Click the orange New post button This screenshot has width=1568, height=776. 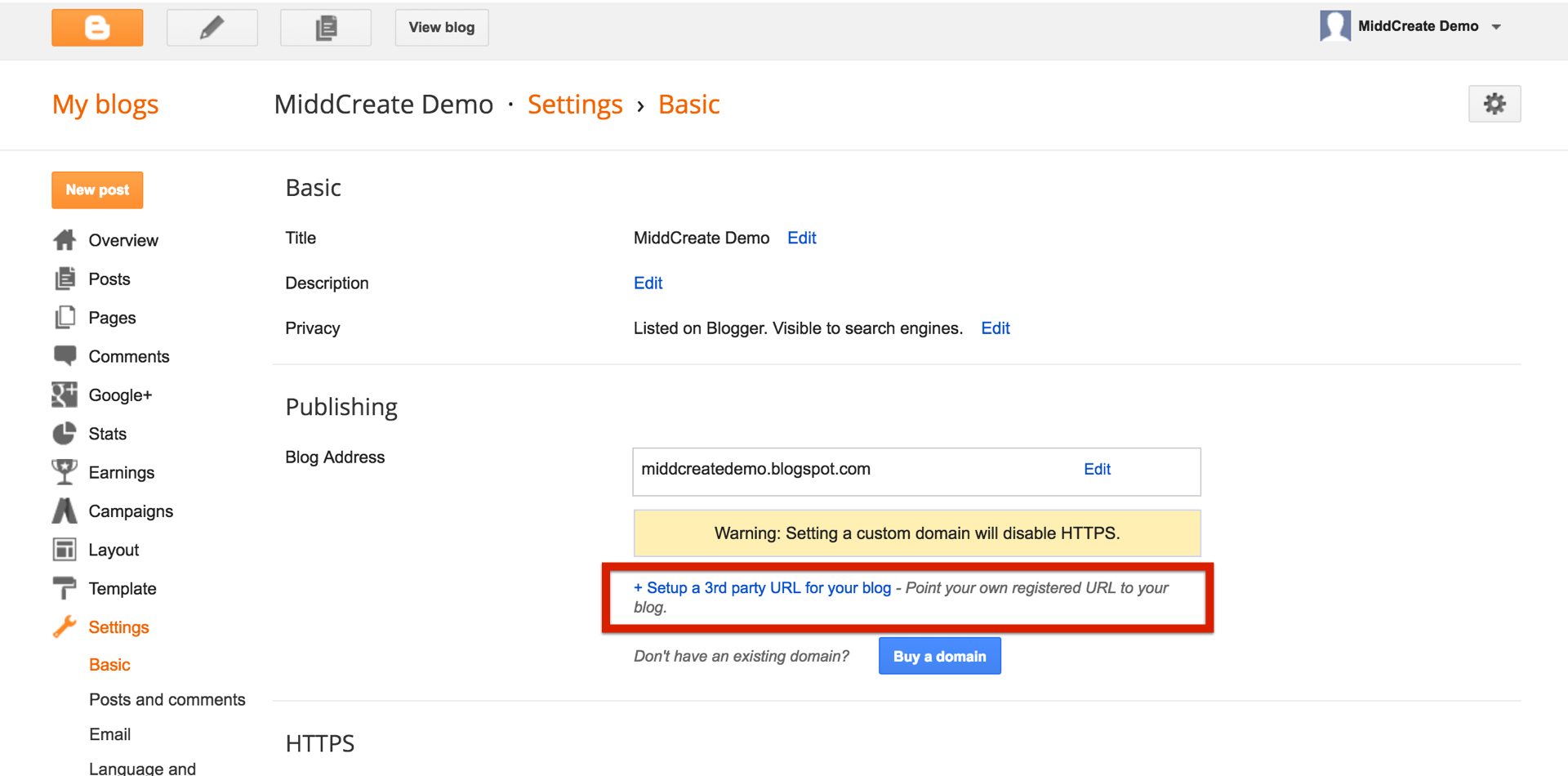pos(97,190)
